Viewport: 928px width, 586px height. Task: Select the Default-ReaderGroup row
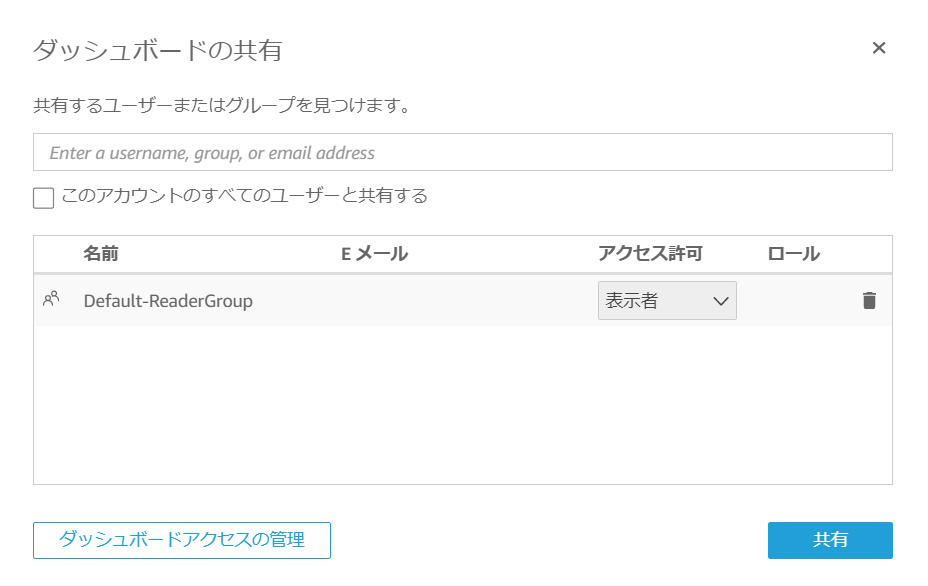[x=300, y=300]
